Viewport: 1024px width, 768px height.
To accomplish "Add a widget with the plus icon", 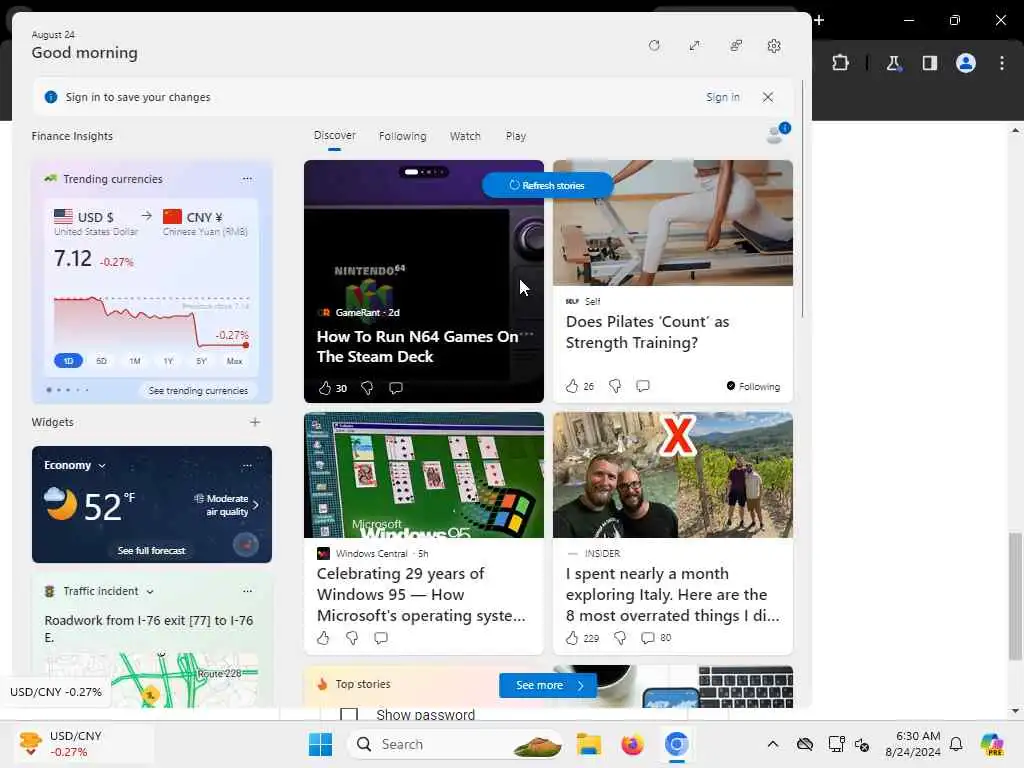I will [x=255, y=422].
